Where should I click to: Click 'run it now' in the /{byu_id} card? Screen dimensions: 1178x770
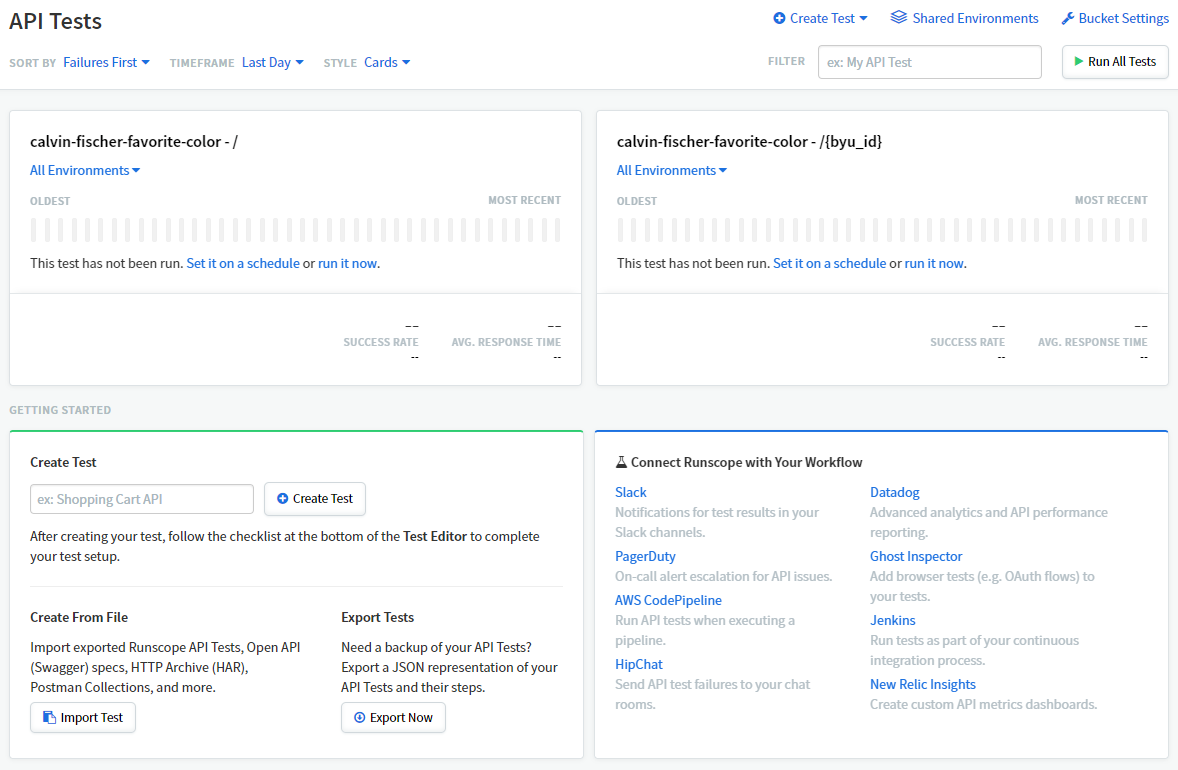click(934, 264)
